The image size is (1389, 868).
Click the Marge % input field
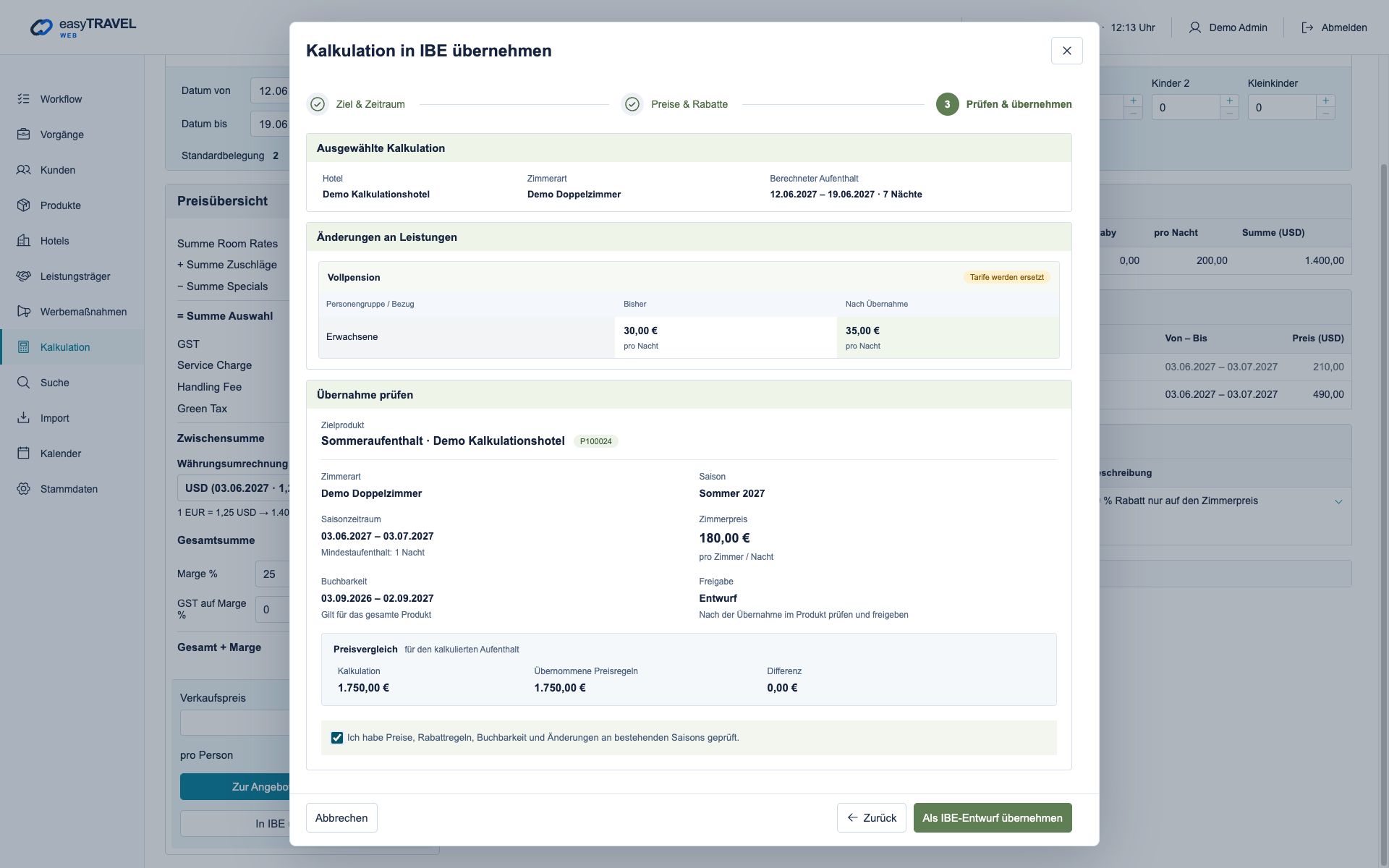[272, 574]
